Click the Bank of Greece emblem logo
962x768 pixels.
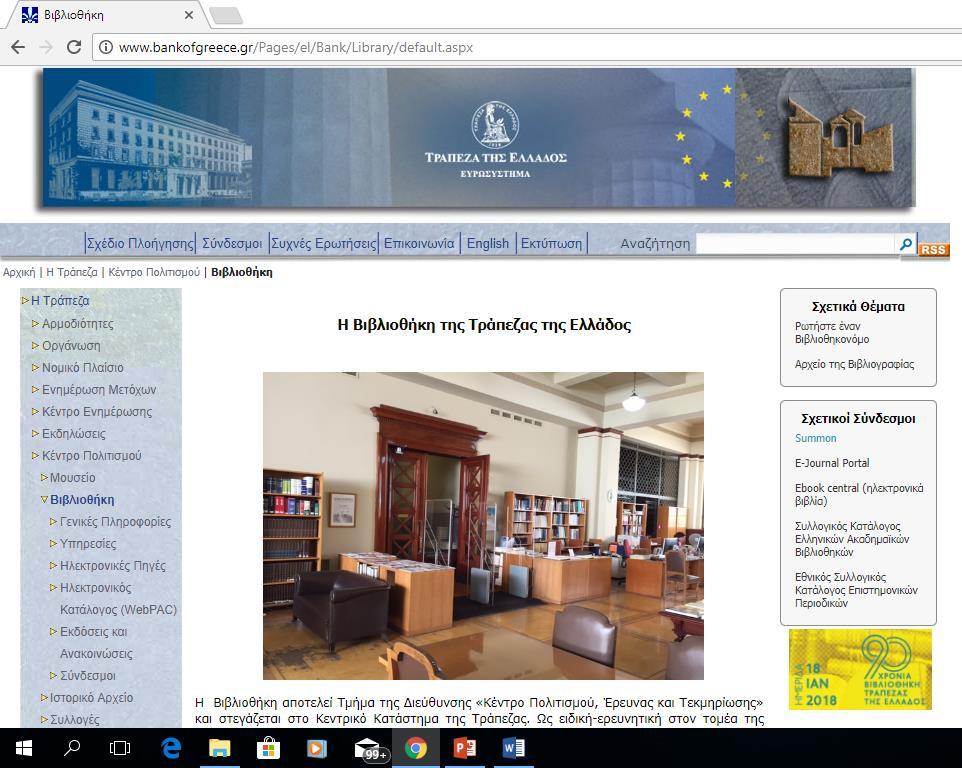click(495, 125)
